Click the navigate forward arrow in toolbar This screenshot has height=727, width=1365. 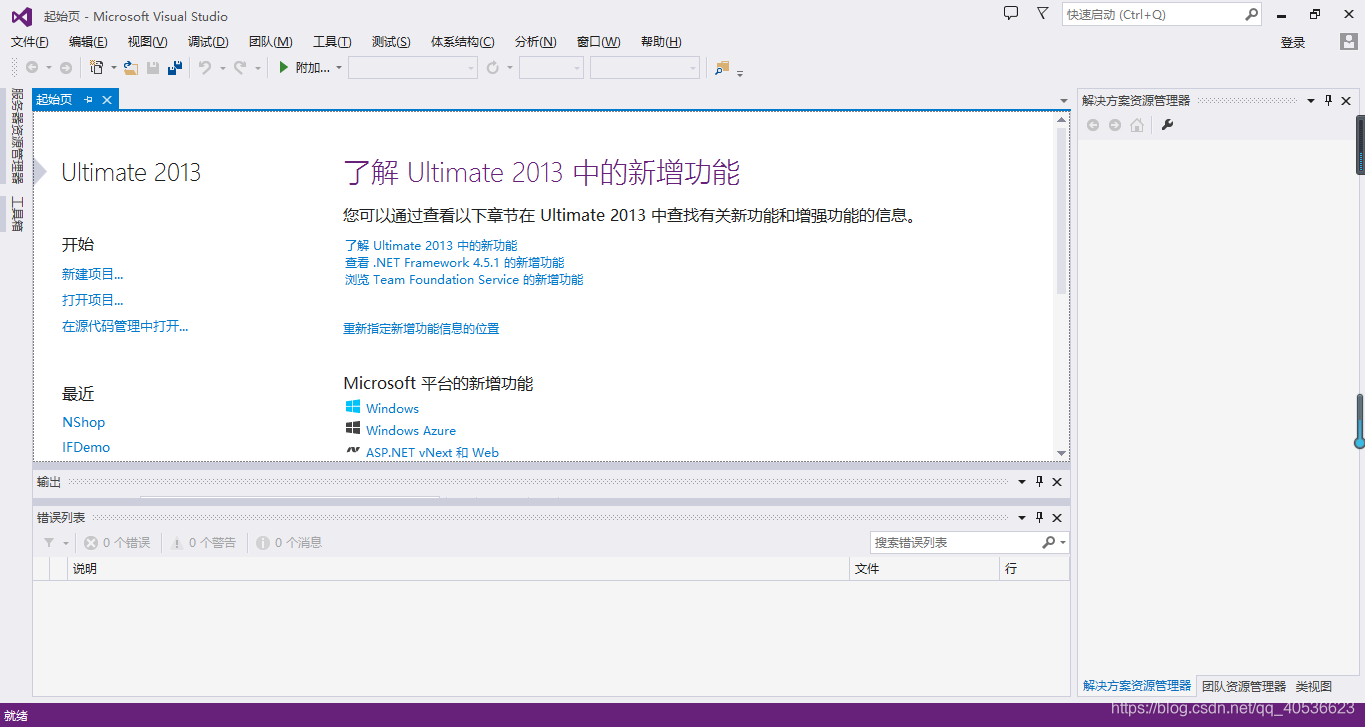(x=66, y=68)
